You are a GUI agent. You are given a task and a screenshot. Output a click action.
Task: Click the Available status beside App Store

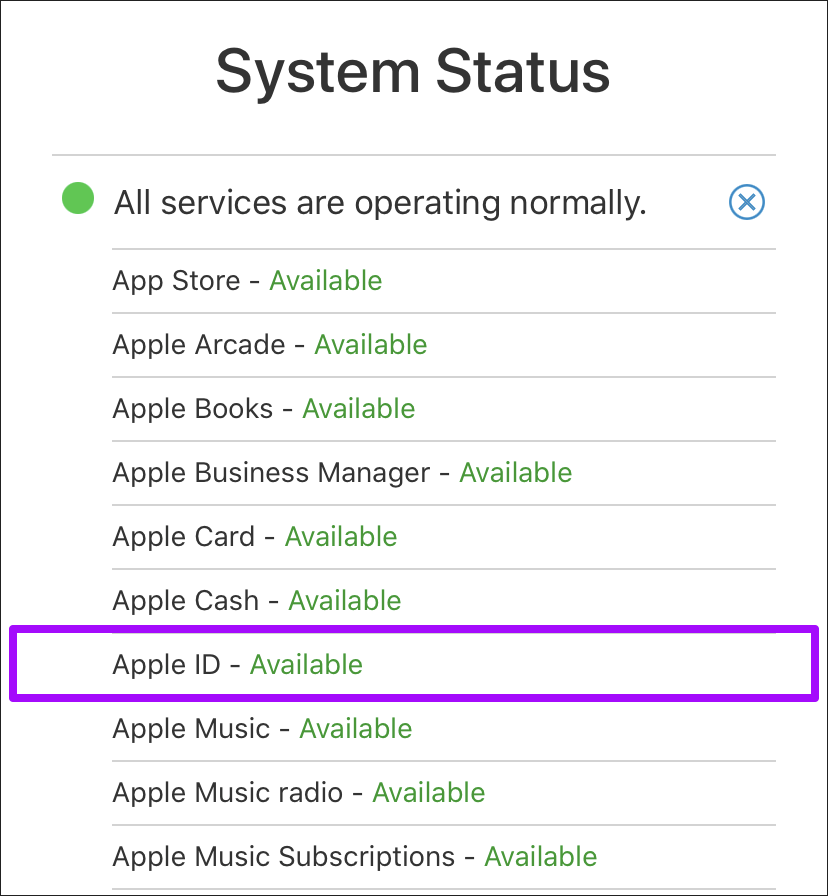[x=326, y=280]
